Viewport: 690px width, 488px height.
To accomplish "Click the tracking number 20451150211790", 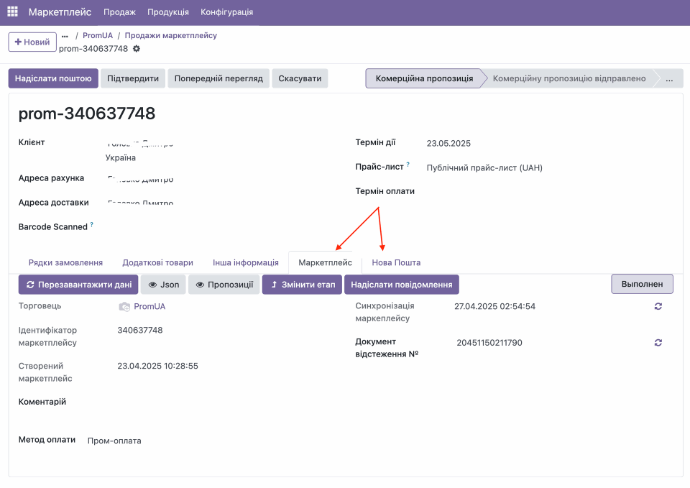I will tap(489, 343).
